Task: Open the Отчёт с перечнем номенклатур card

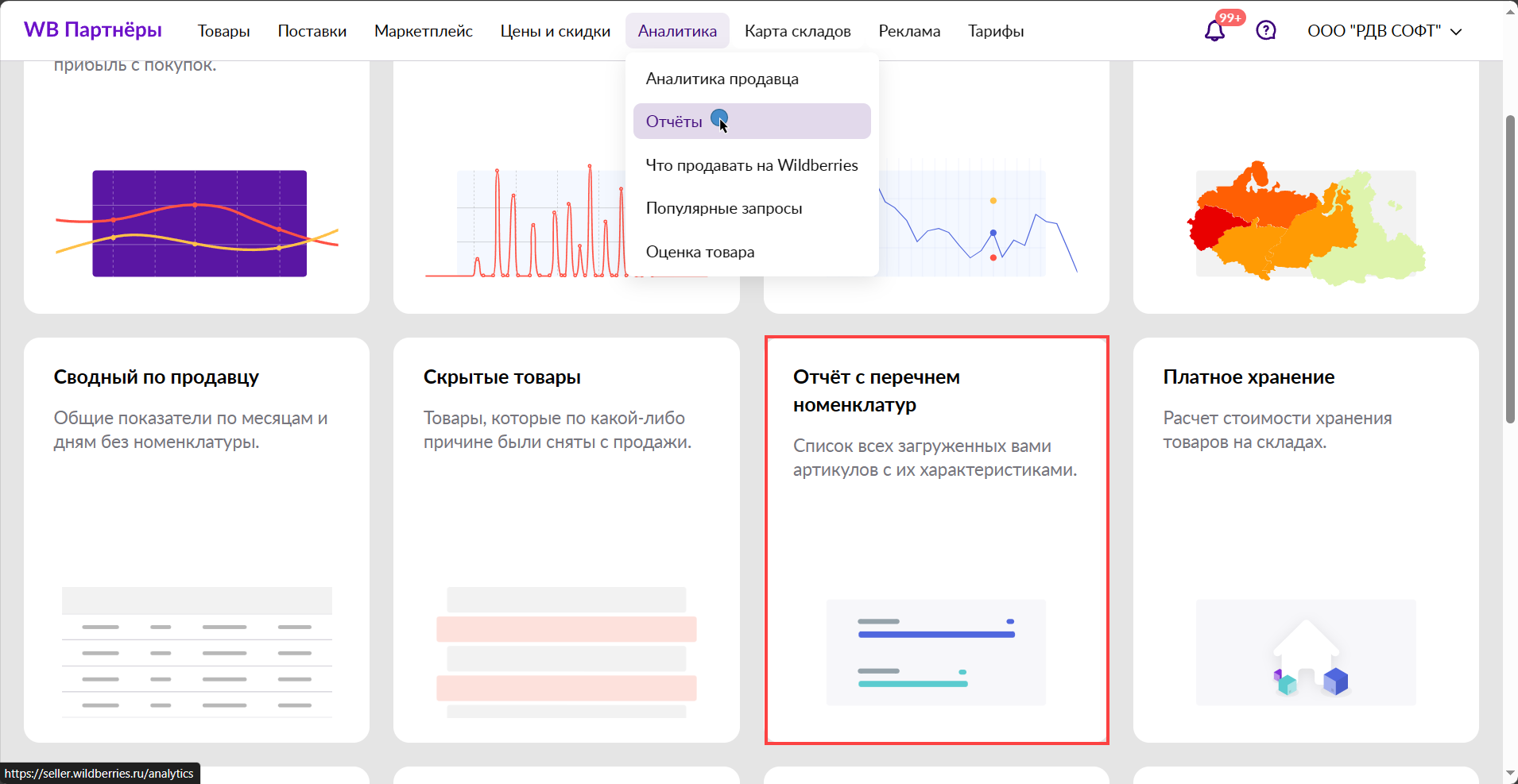Action: pos(936,540)
